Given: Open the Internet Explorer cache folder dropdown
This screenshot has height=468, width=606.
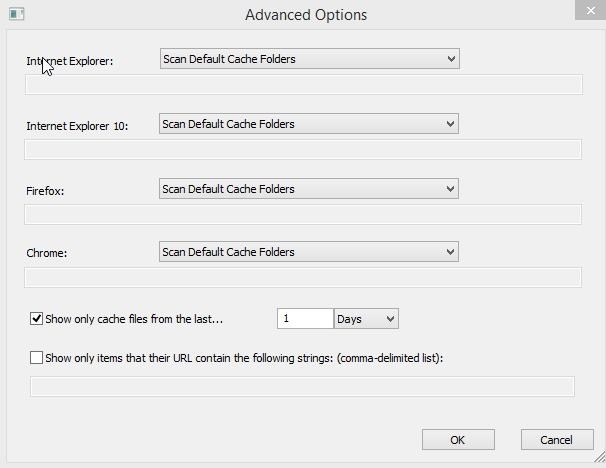Looking at the screenshot, I should 309,59.
